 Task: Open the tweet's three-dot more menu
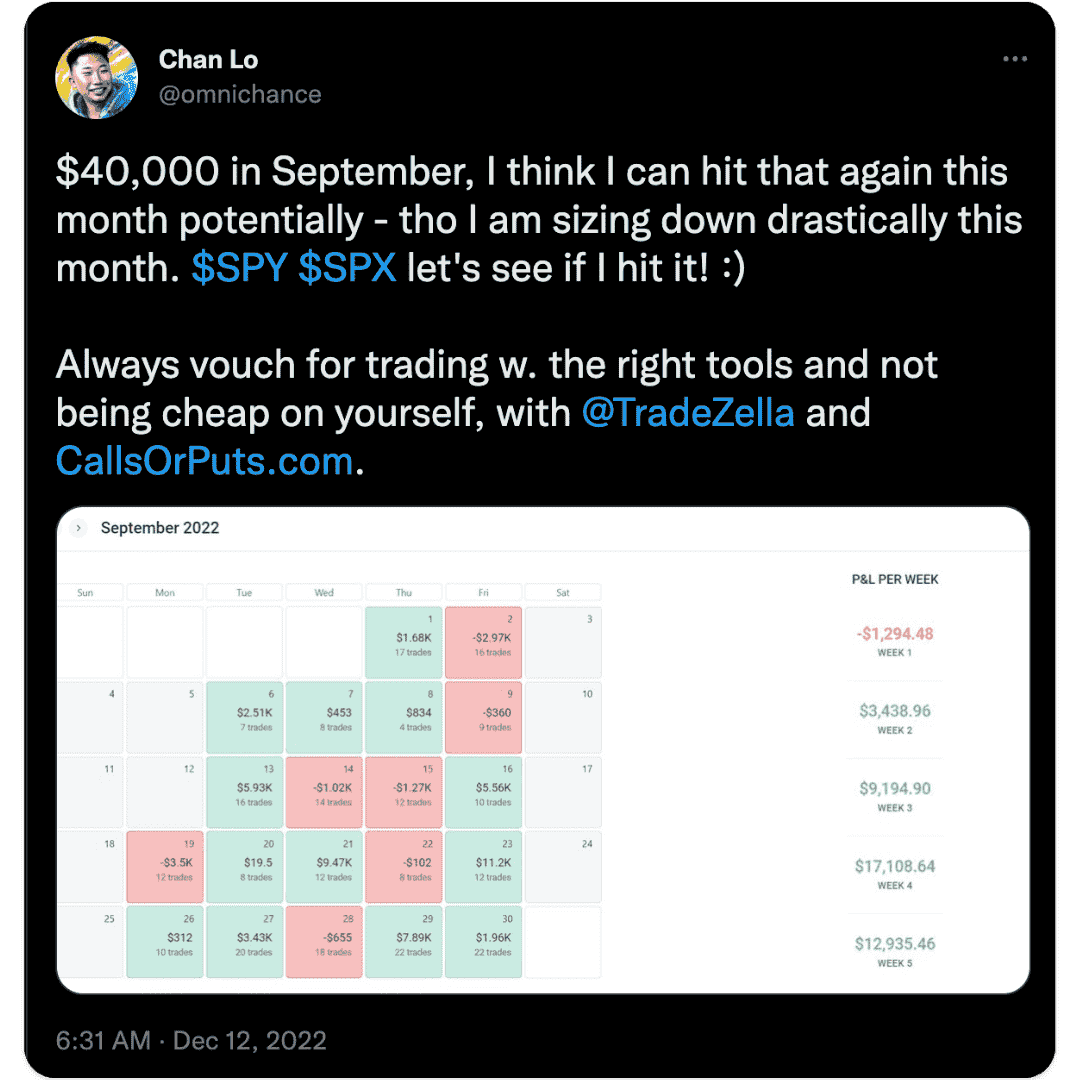click(1014, 60)
